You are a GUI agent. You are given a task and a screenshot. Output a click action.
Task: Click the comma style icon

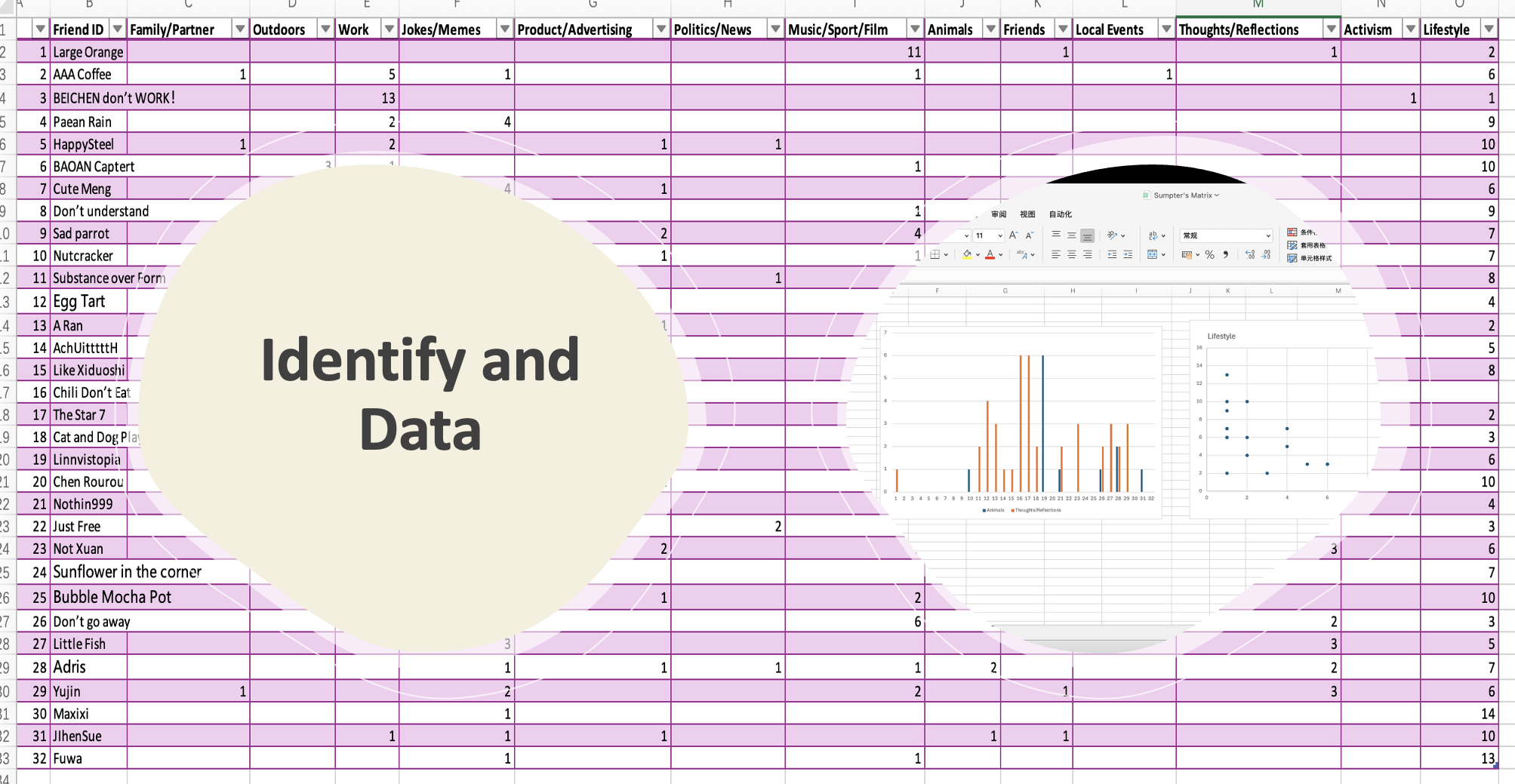pos(1225,255)
